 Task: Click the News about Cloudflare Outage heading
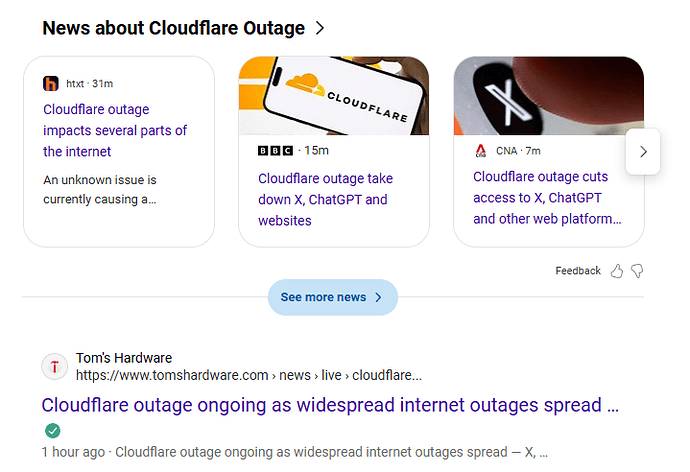click(x=173, y=28)
